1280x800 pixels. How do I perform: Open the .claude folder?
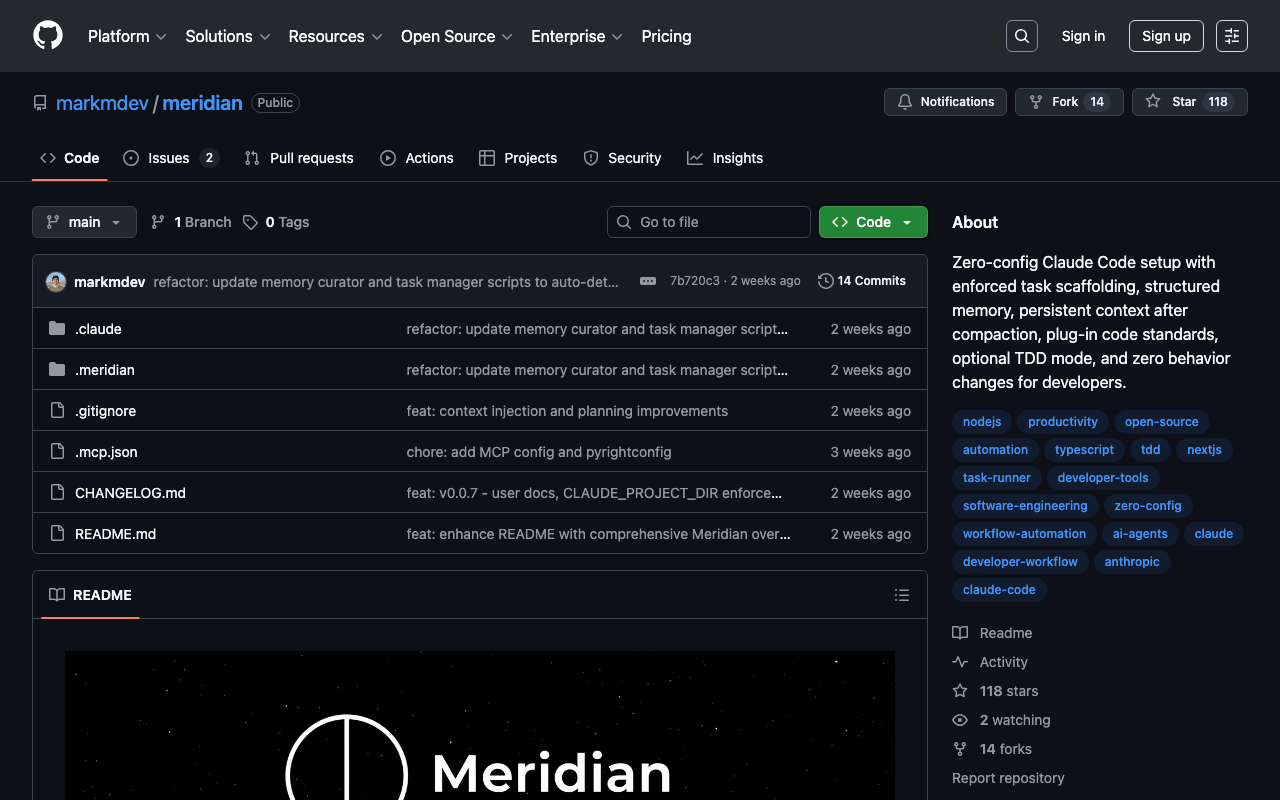pos(98,329)
